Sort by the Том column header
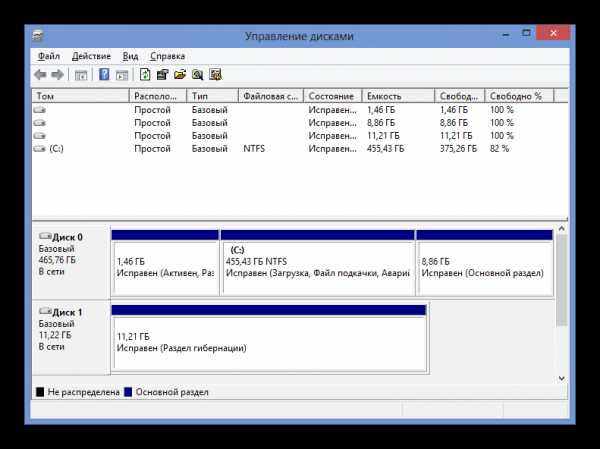This screenshot has height=449, width=600. click(81, 96)
